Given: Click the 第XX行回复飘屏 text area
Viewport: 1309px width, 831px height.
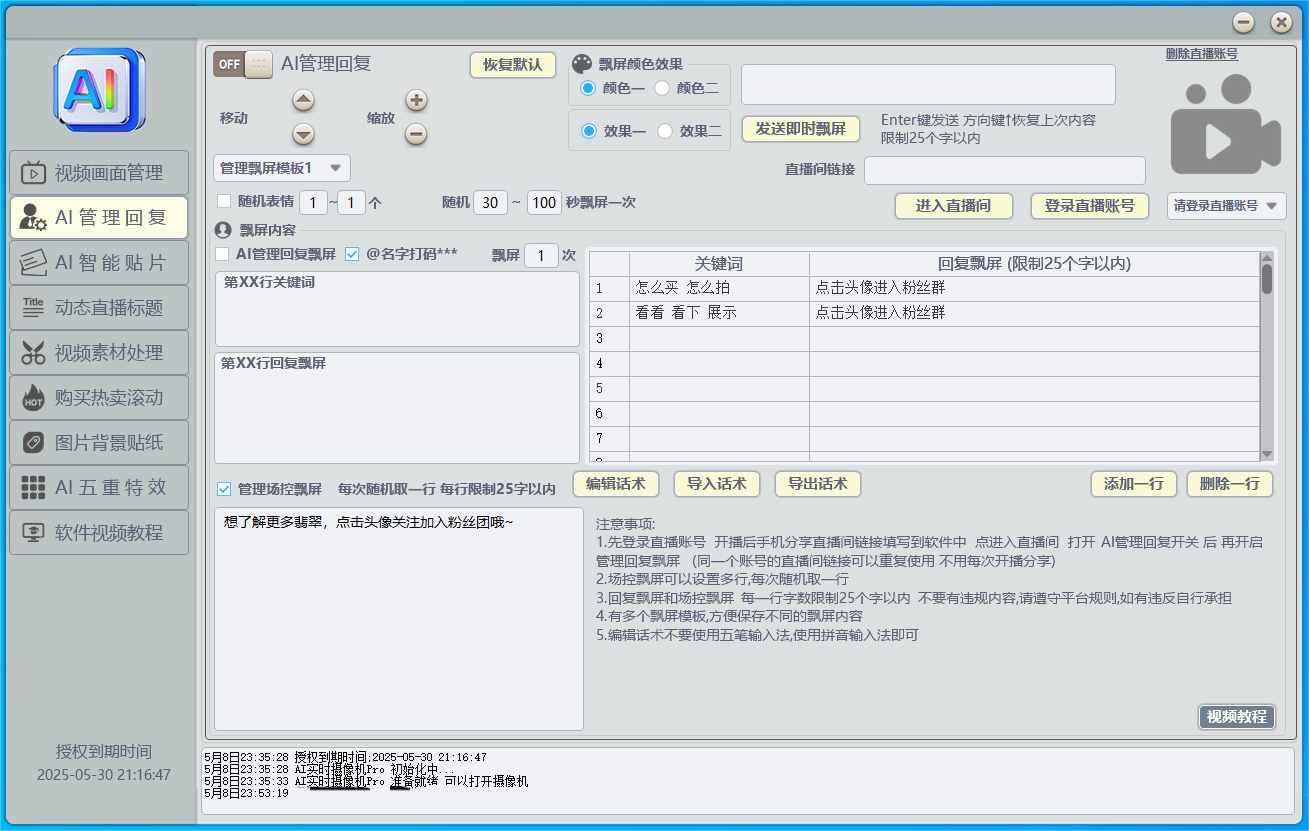Looking at the screenshot, I should (x=397, y=407).
